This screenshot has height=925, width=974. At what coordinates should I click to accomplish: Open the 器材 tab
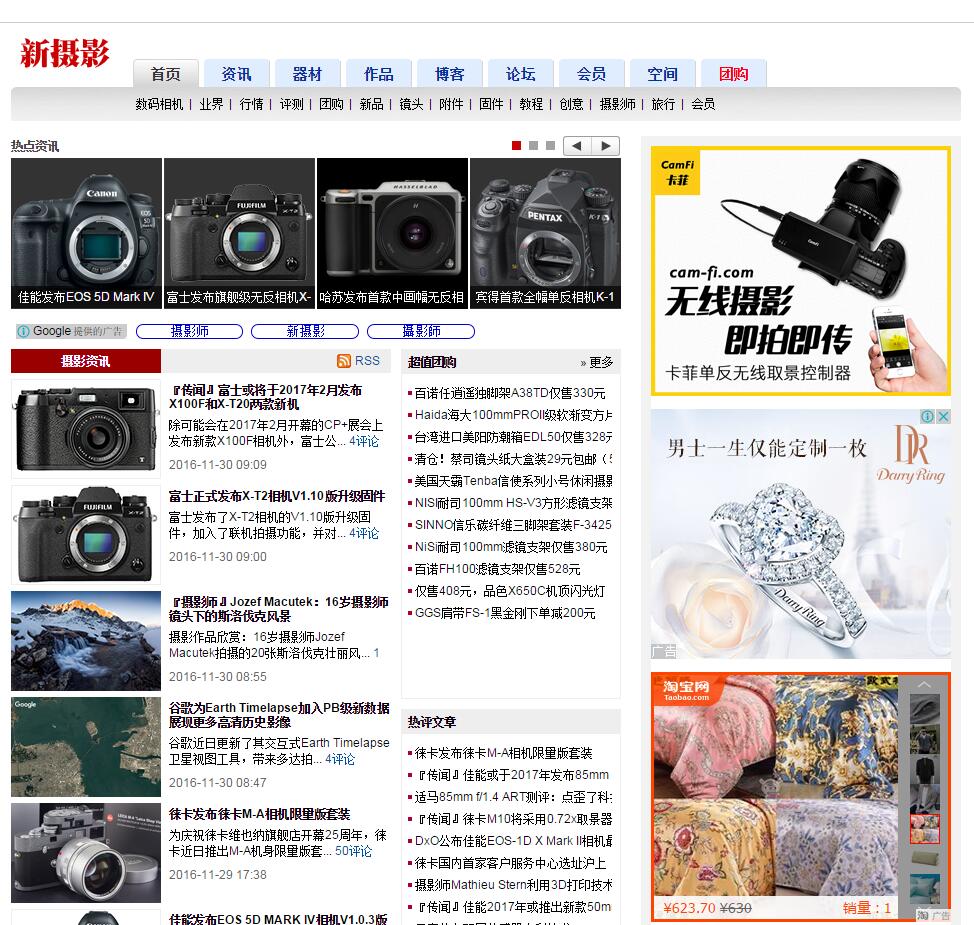(x=307, y=74)
